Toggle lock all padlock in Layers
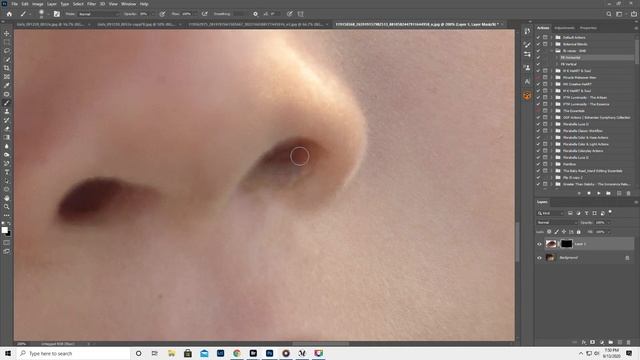The image size is (640, 360). pyautogui.click(x=579, y=232)
